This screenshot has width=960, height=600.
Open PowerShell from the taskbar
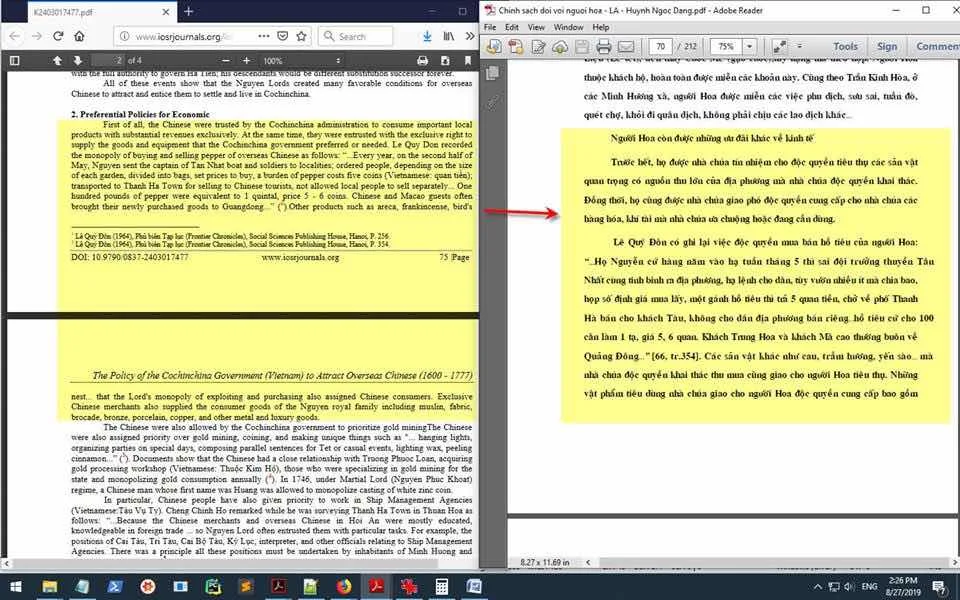[x=114, y=587]
